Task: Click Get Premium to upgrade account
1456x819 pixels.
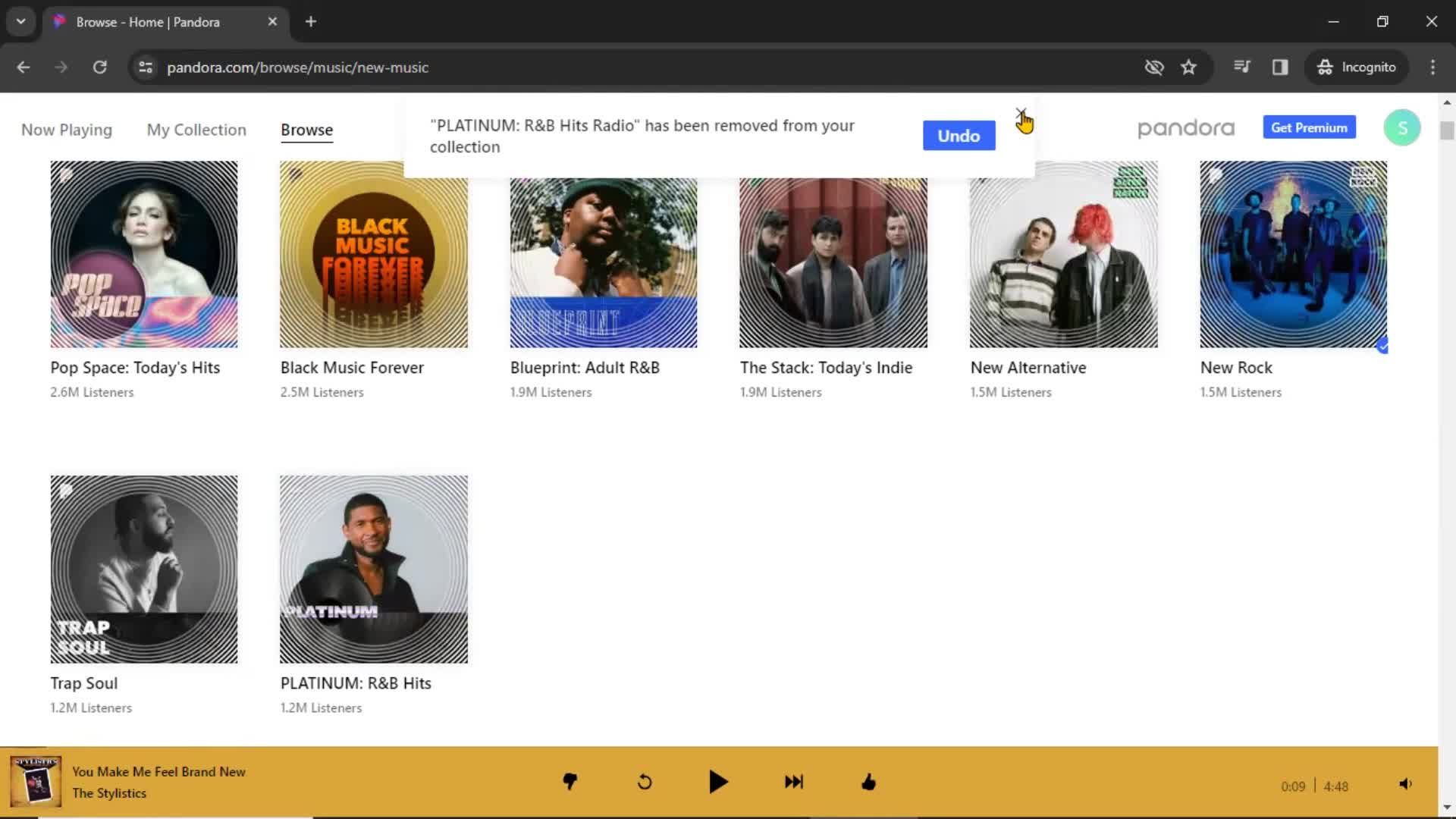Action: (x=1310, y=127)
